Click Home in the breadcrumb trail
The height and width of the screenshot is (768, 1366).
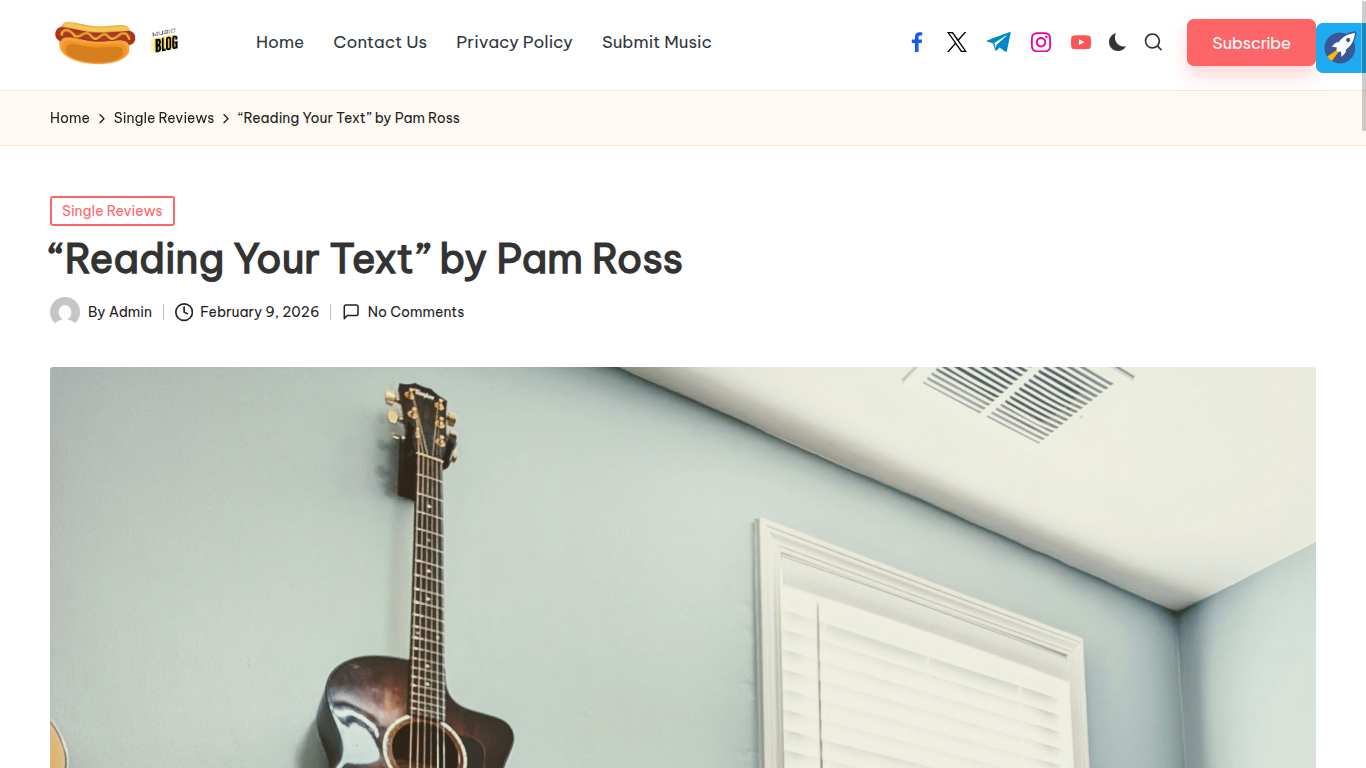70,118
